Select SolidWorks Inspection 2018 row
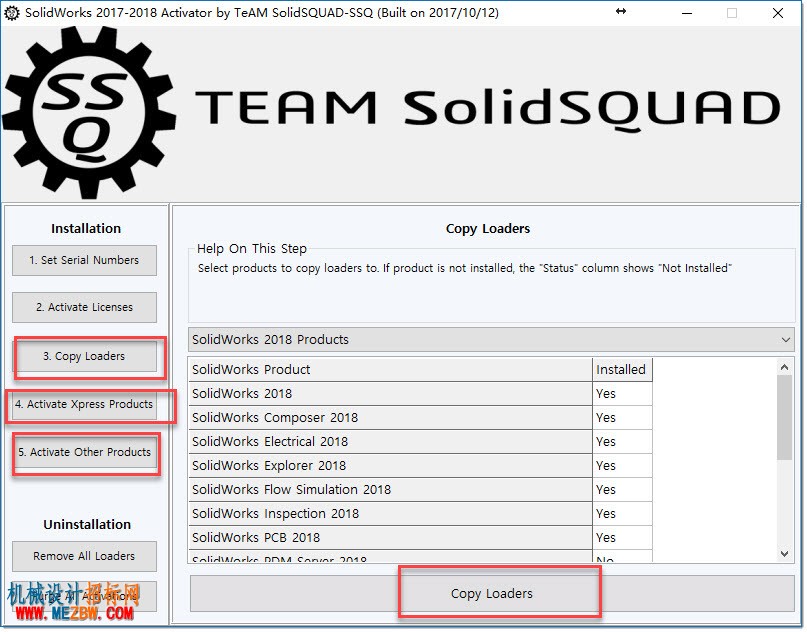807x632 pixels. pos(420,514)
